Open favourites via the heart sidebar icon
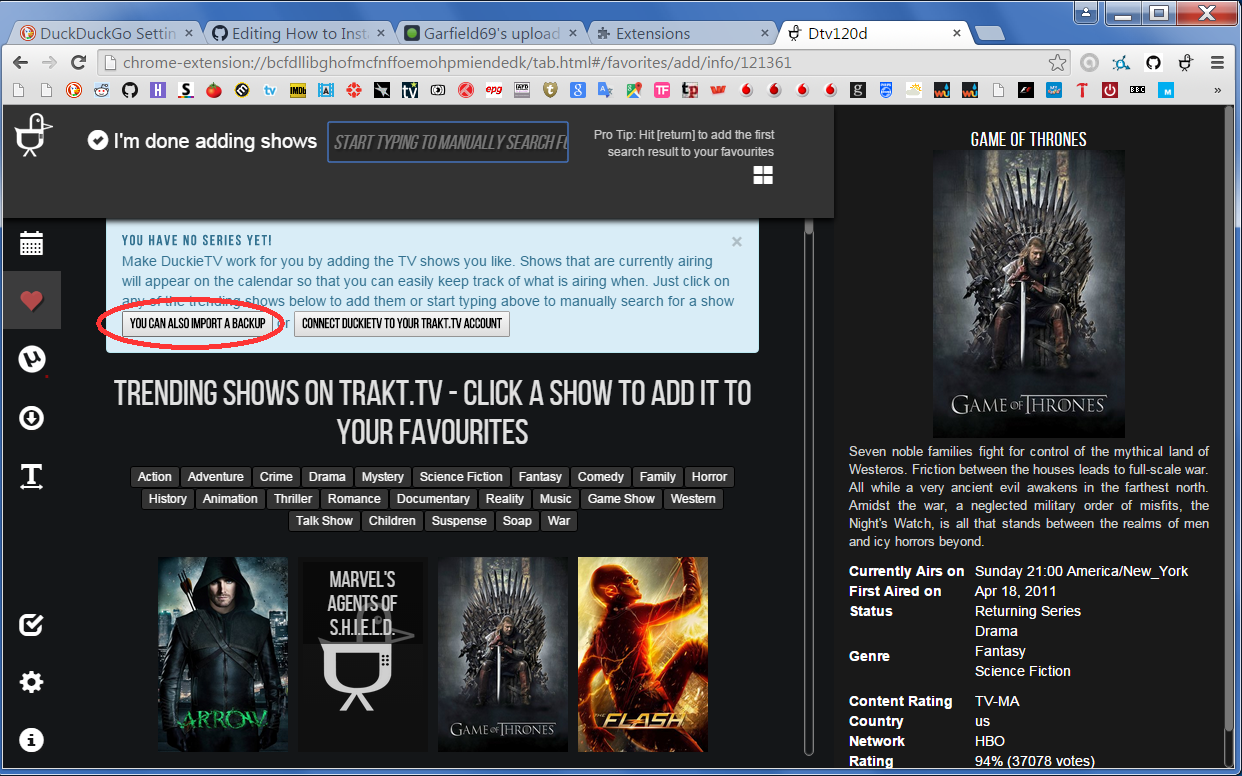The width and height of the screenshot is (1242, 776). 31,300
